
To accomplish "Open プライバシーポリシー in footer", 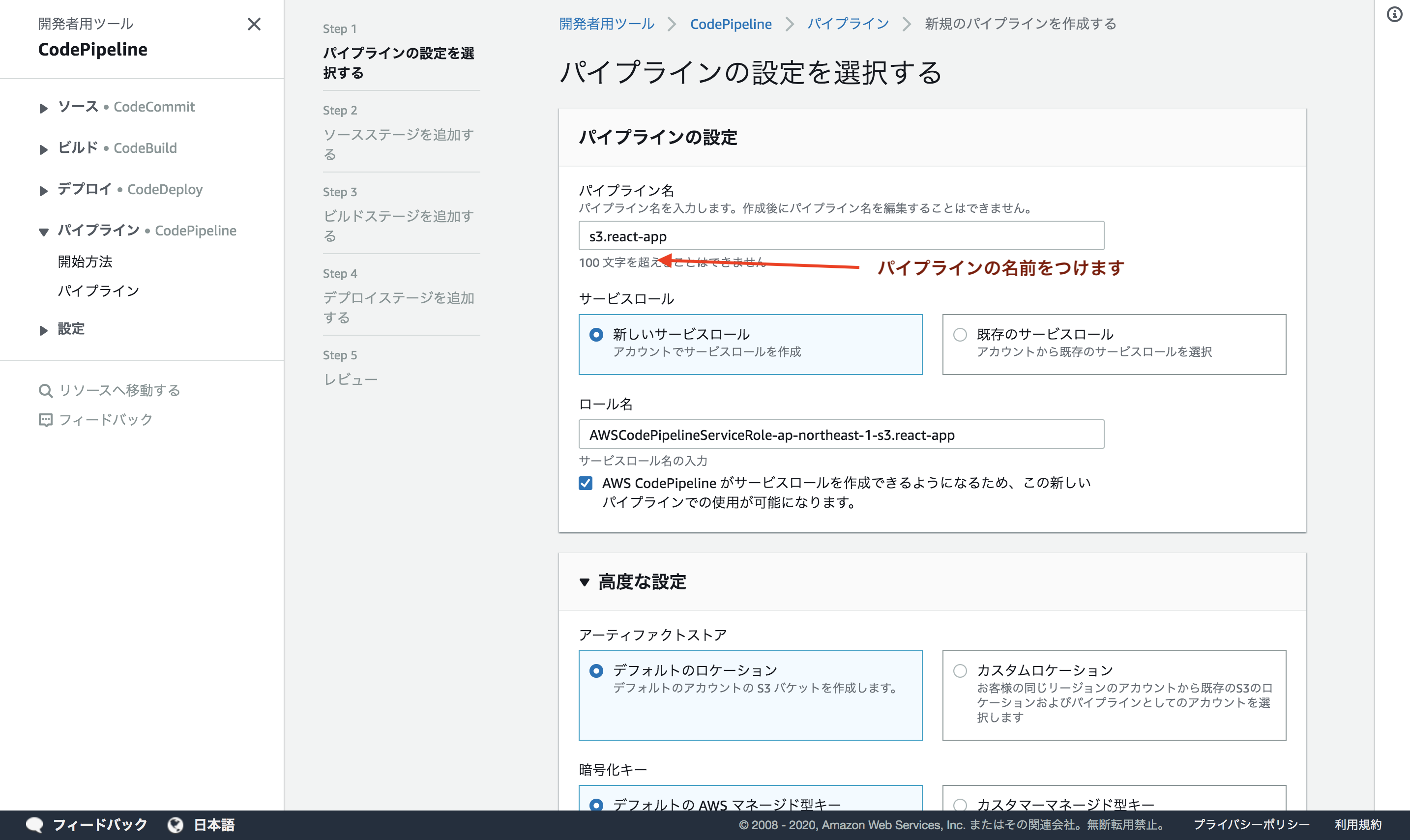I will (1252, 825).
